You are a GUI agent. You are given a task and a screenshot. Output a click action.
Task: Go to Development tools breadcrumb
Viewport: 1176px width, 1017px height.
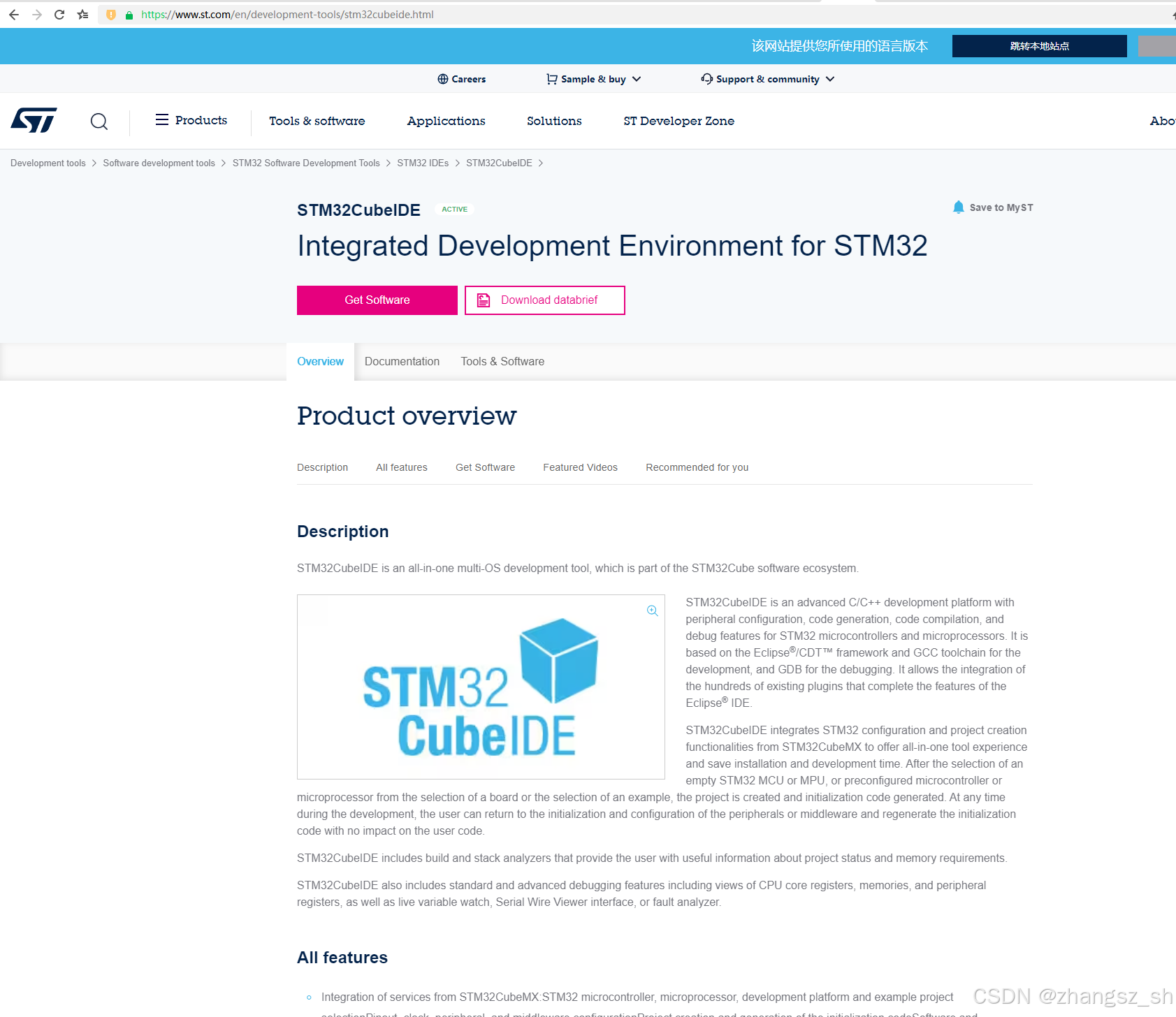(48, 163)
